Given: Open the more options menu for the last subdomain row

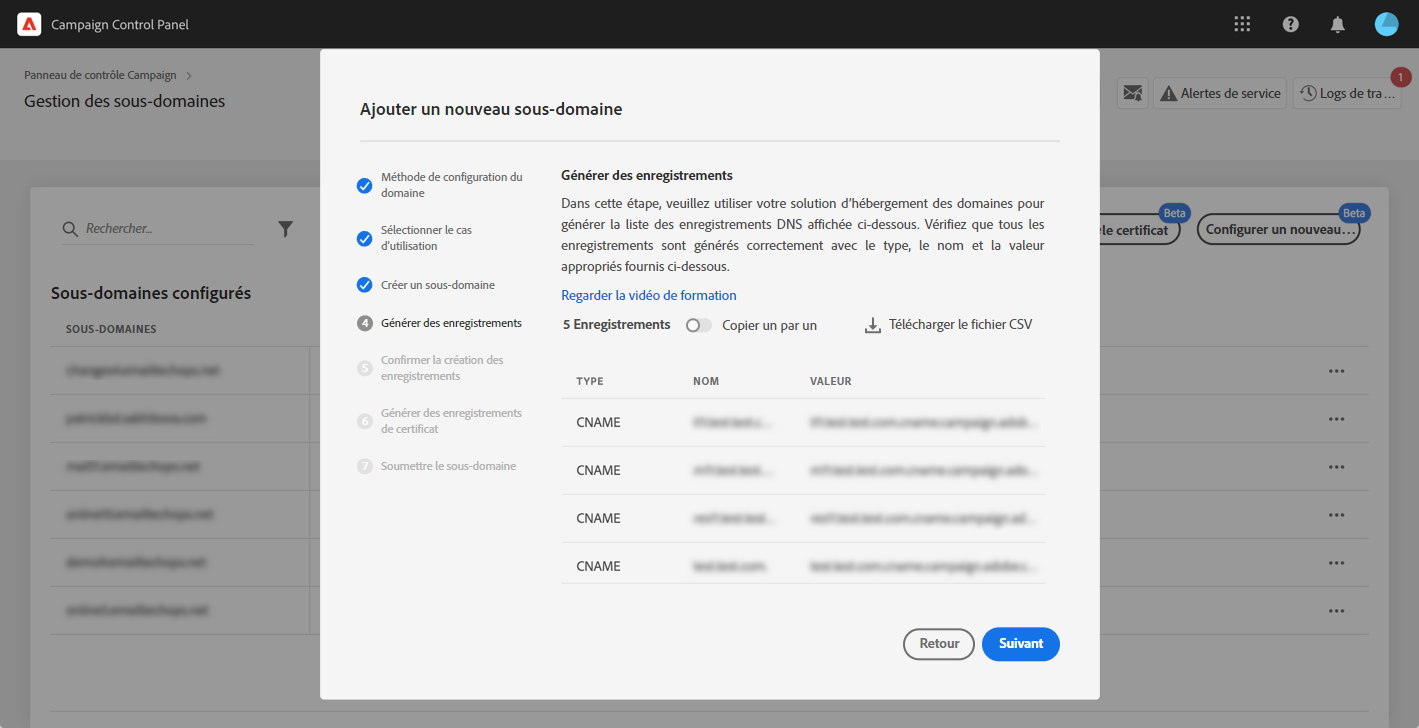Looking at the screenshot, I should [x=1336, y=611].
